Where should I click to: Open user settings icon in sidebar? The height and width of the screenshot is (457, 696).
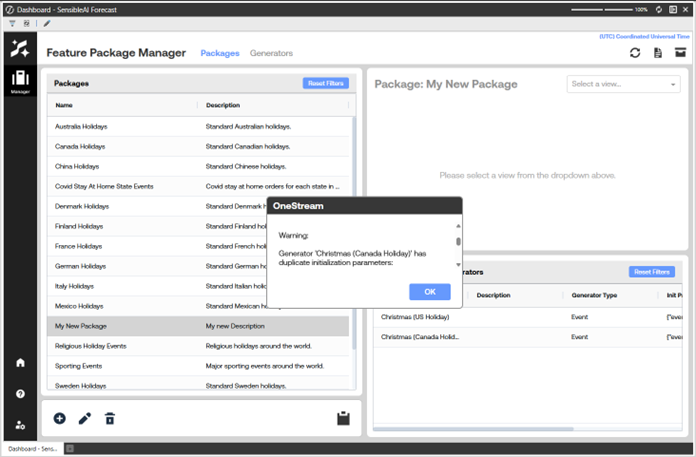pyautogui.click(x=20, y=425)
